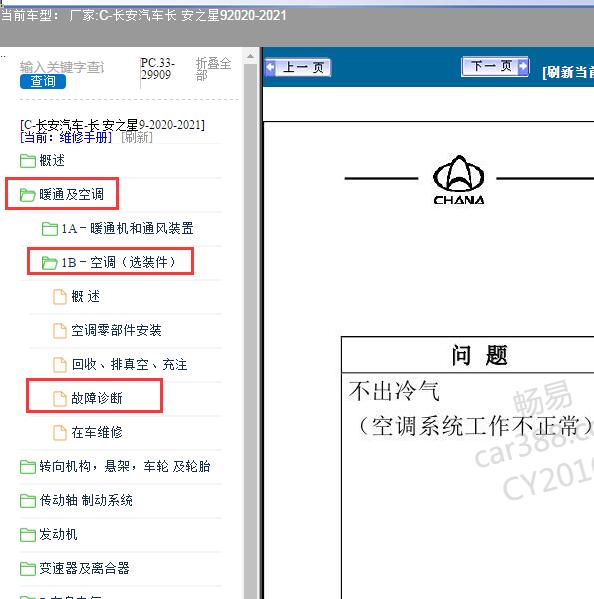Click the sidebar vertical scrollbar track
The width and height of the screenshot is (594, 599).
click(x=251, y=332)
